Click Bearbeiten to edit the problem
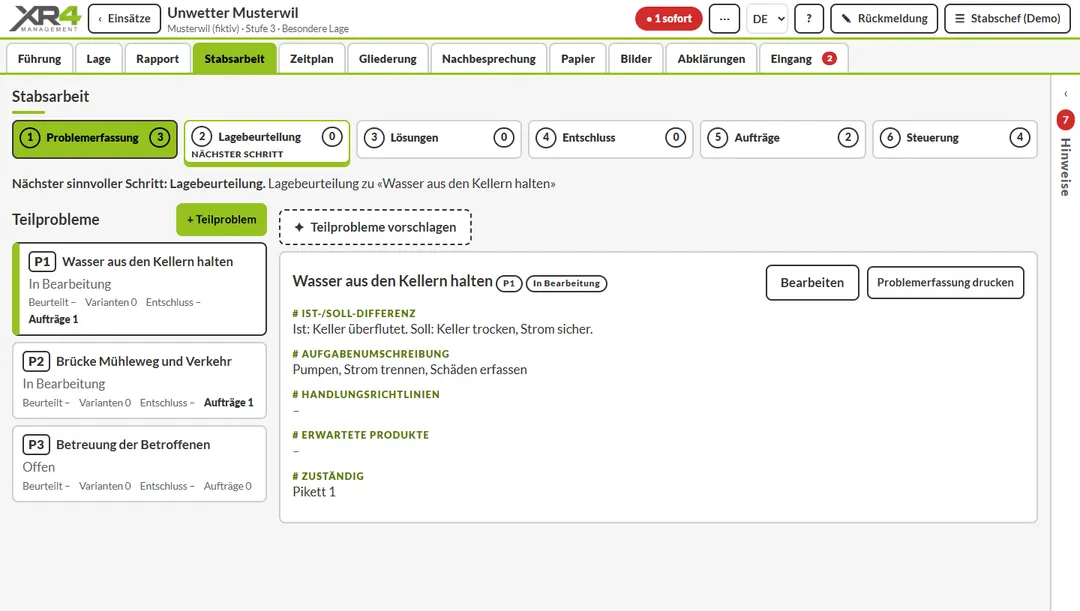The height and width of the screenshot is (611, 1080). 812,282
